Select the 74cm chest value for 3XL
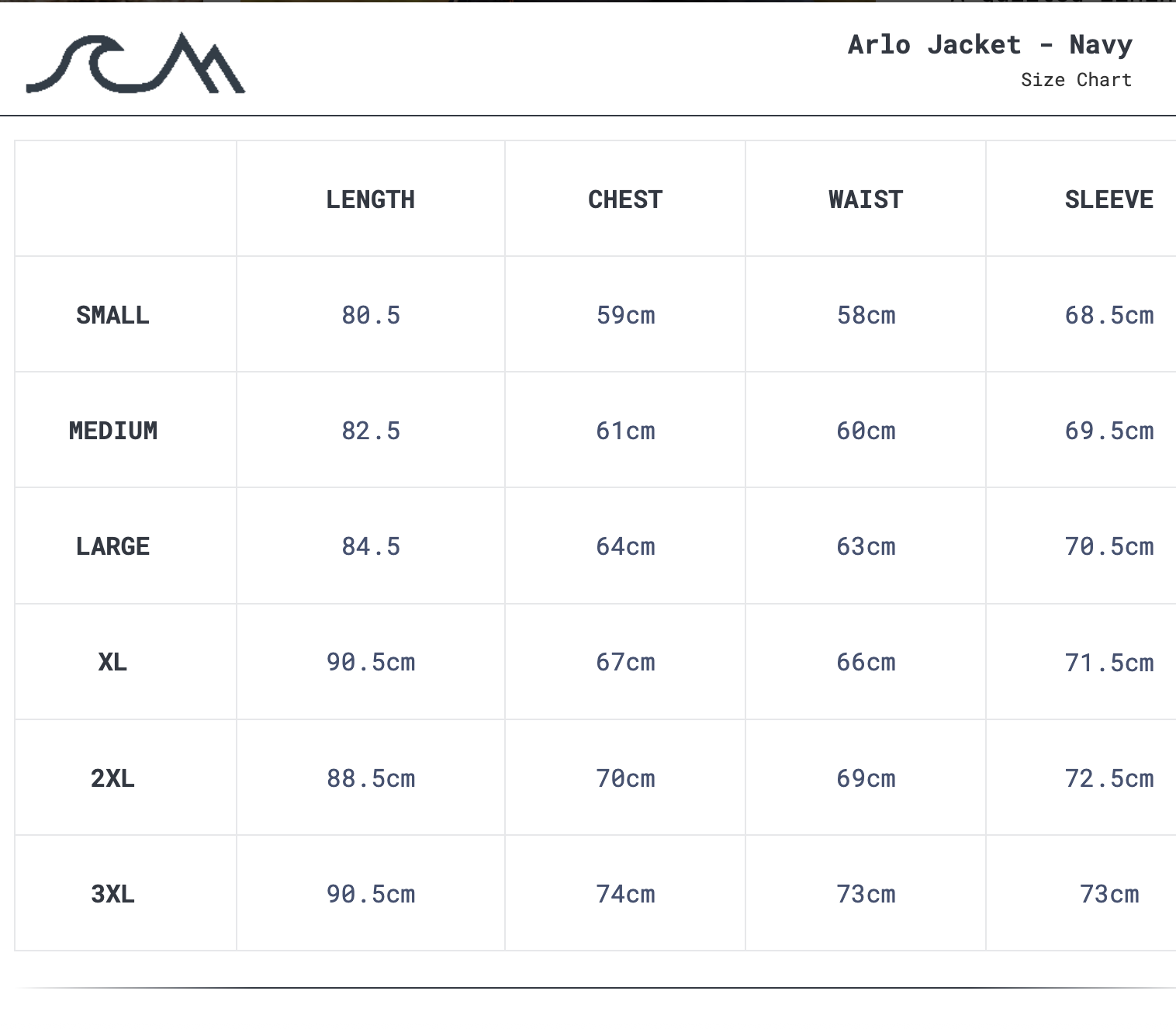 click(625, 893)
